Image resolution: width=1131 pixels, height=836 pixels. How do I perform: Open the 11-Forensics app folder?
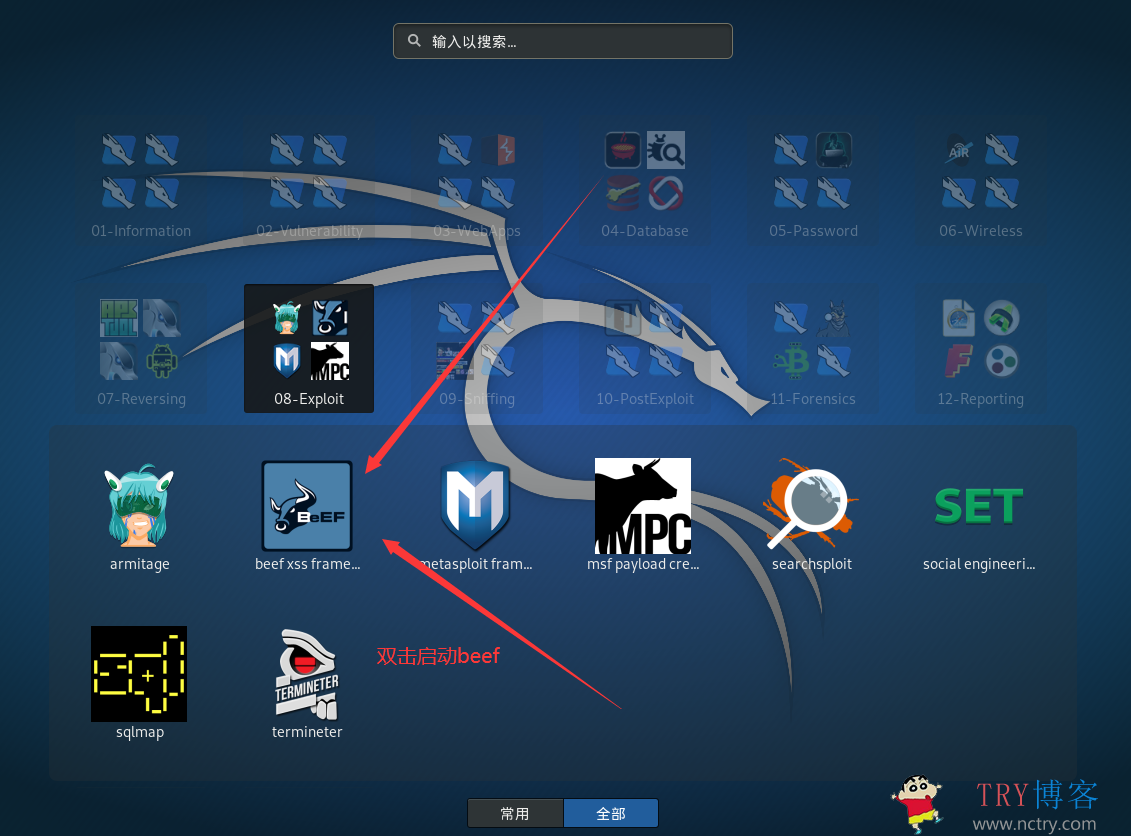[813, 349]
